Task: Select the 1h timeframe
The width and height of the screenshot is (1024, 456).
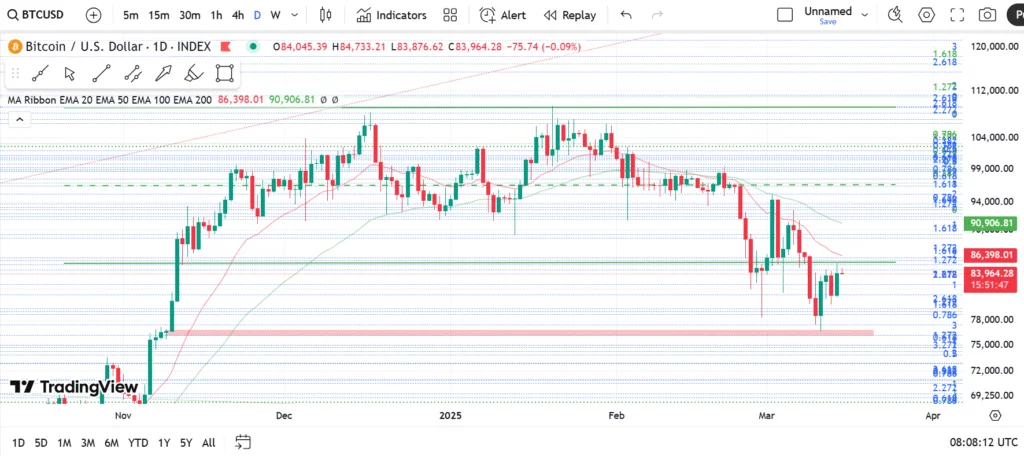Action: (216, 15)
